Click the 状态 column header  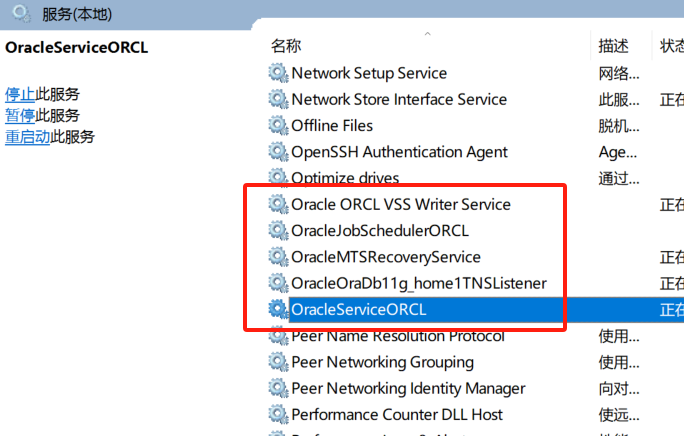click(670, 46)
